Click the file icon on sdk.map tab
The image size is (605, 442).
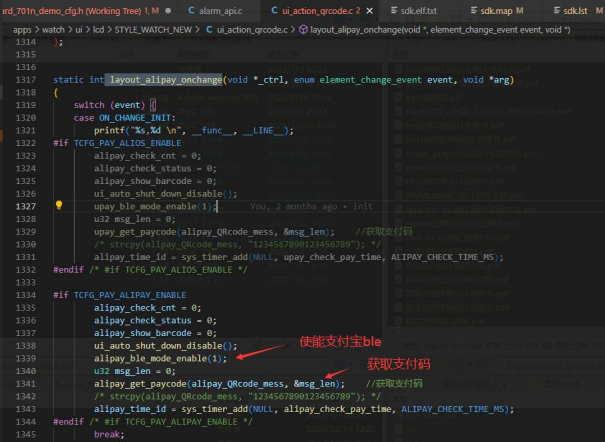(474, 10)
